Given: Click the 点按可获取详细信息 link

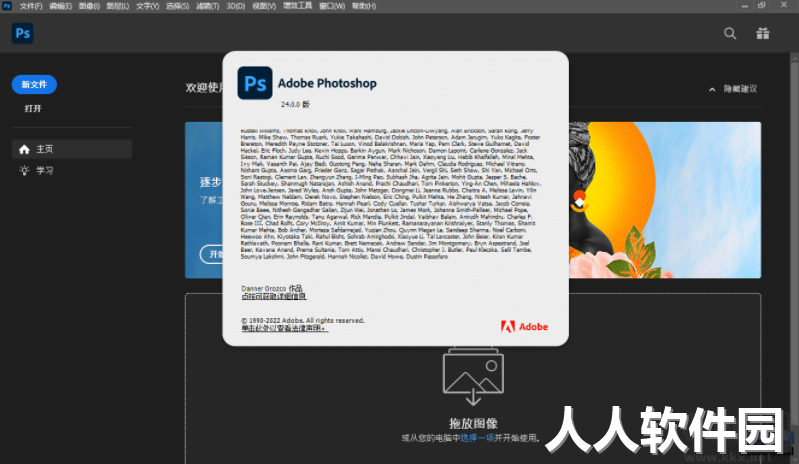Looking at the screenshot, I should click(274, 296).
